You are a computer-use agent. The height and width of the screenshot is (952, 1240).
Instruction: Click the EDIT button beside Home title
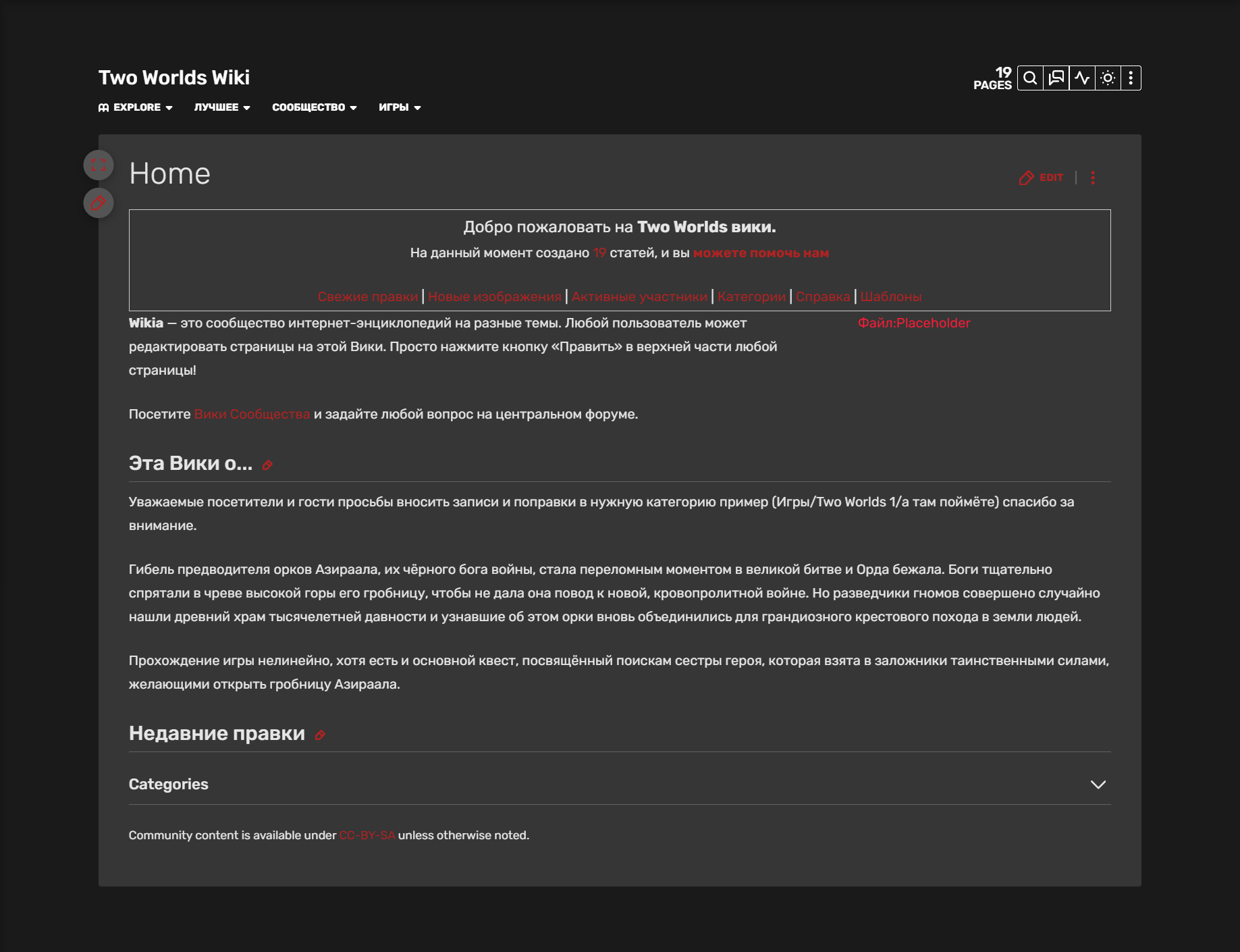[x=1041, y=178]
